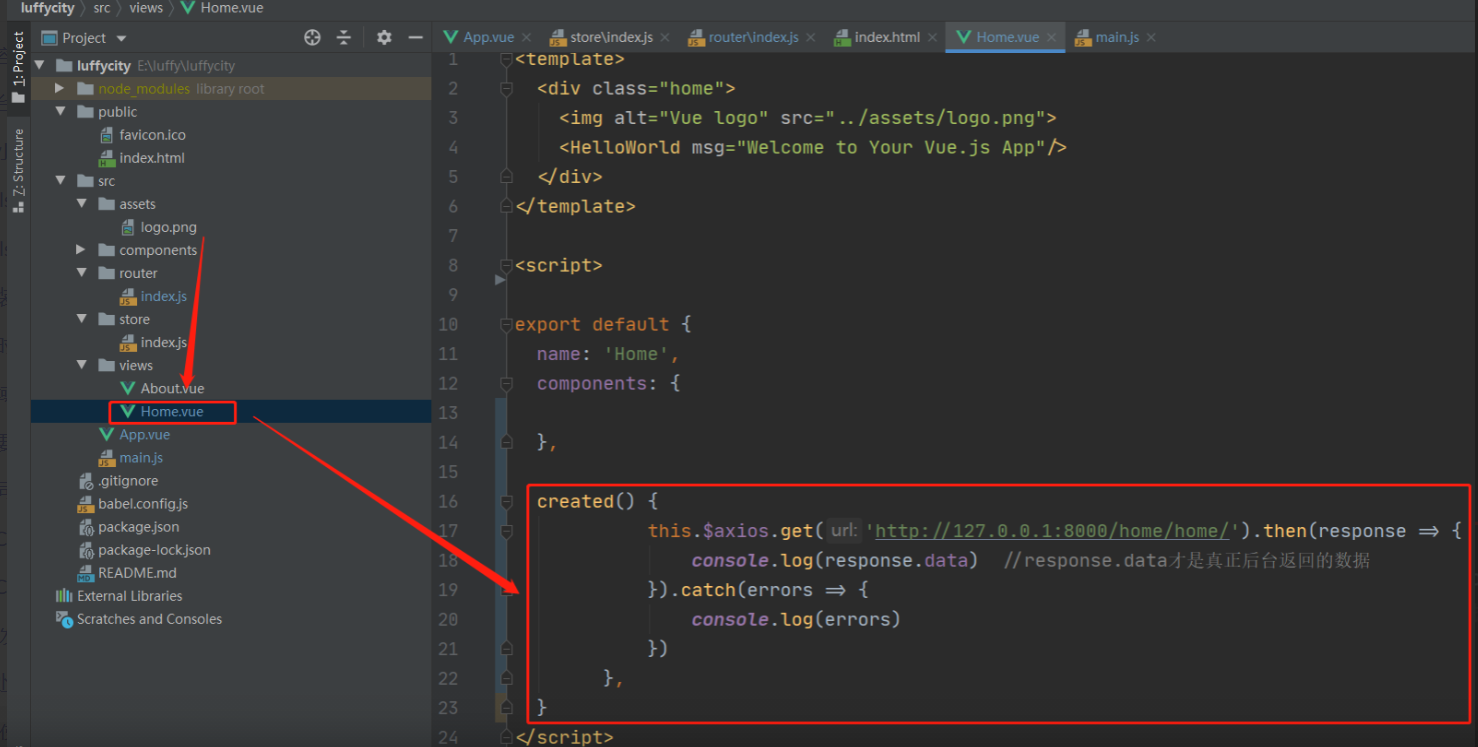Close the router\index.js editor tab
This screenshot has width=1478, height=747.
pyautogui.click(x=810, y=37)
